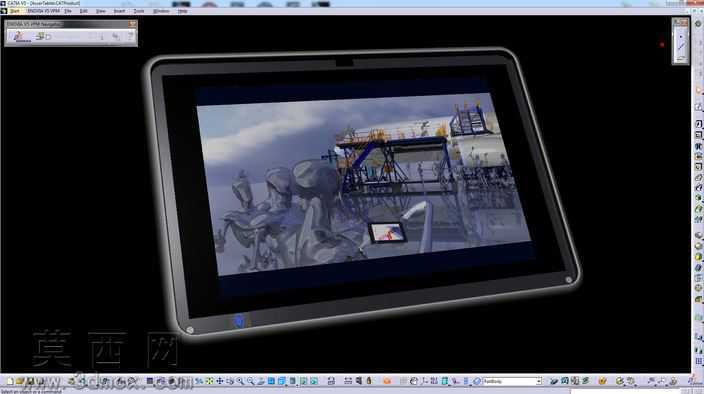Click the Open file icon
This screenshot has width=704, height=394.
[x=20, y=381]
